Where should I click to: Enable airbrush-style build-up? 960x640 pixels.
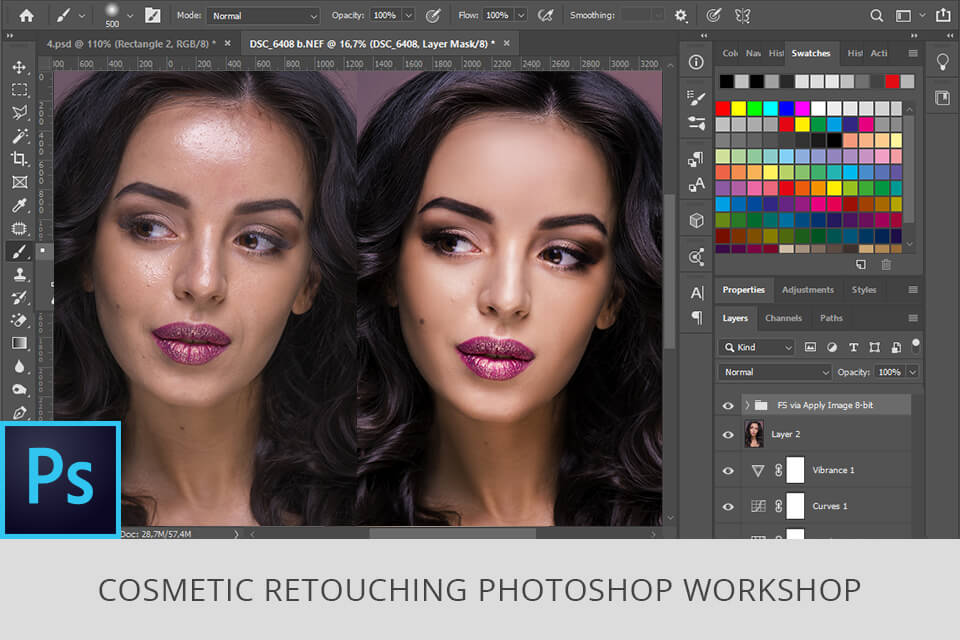click(x=545, y=15)
